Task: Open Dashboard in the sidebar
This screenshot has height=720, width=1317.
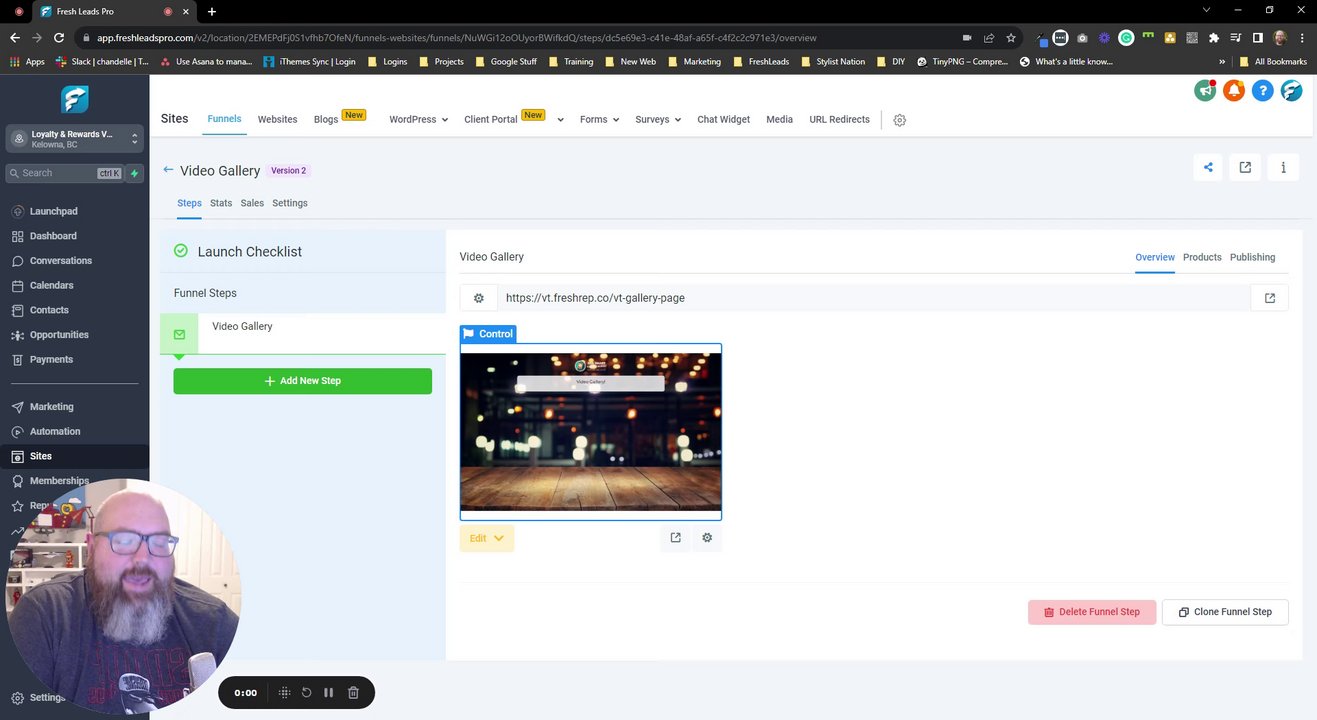Action: pyautogui.click(x=53, y=236)
